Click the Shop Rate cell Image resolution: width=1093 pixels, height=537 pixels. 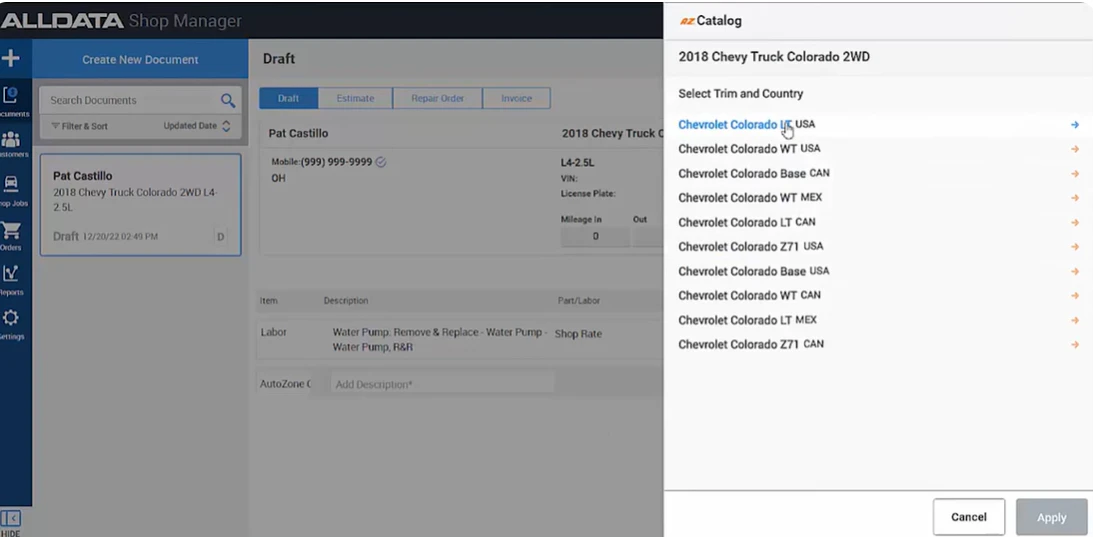click(578, 334)
